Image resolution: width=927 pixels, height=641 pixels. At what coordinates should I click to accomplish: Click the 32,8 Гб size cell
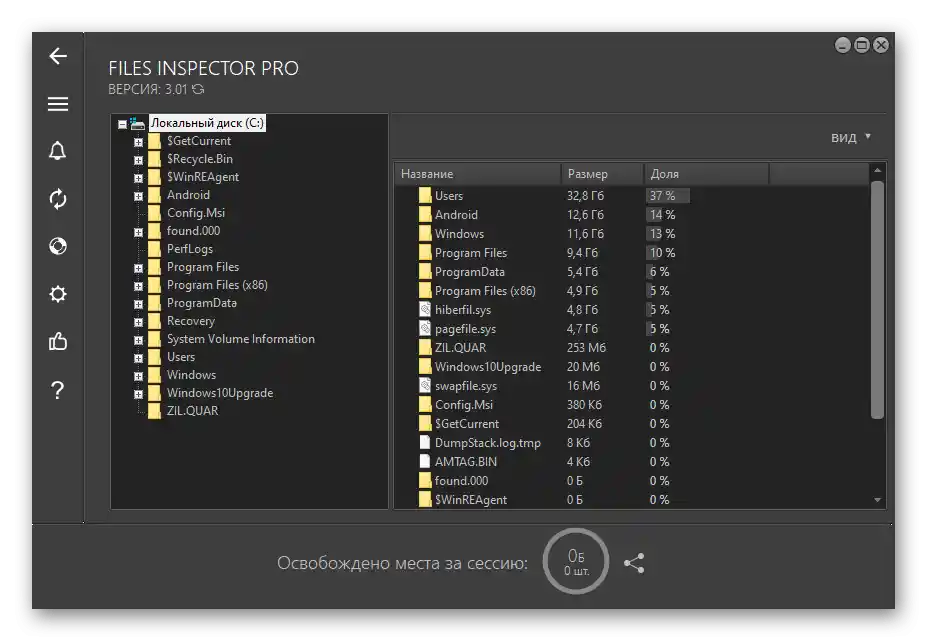(585, 196)
